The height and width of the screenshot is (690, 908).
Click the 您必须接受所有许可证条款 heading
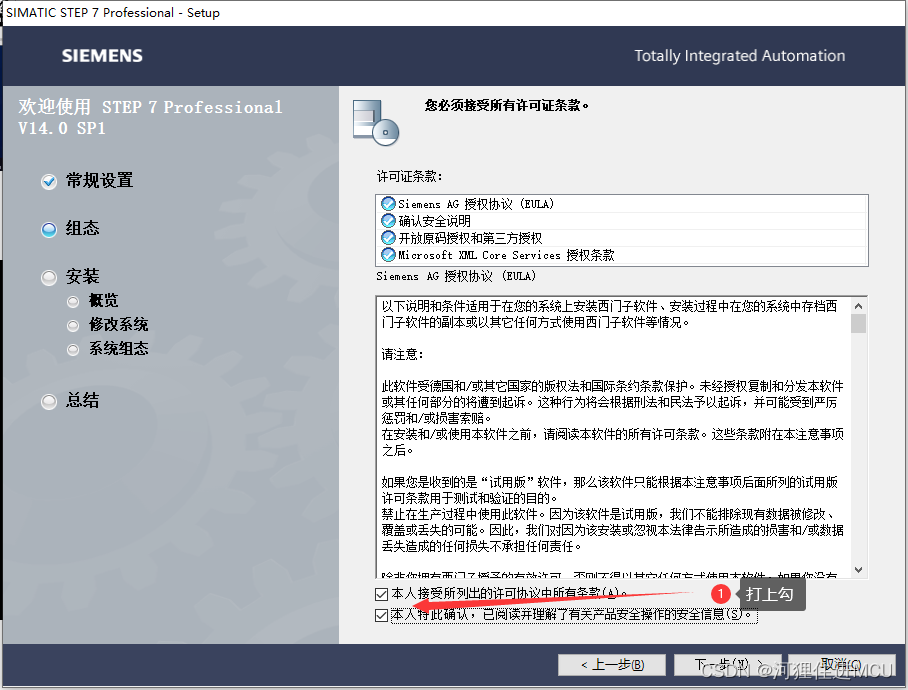click(x=507, y=105)
